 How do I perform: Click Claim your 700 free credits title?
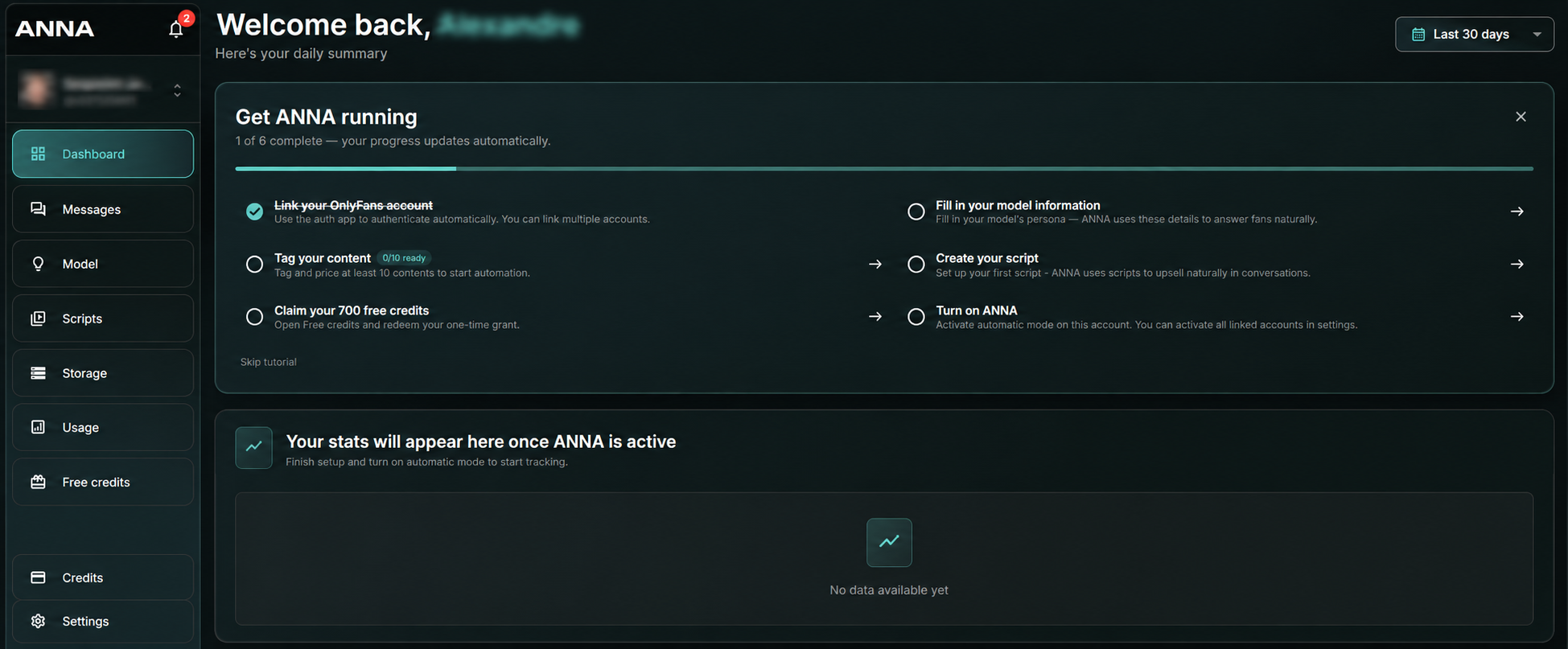pos(352,310)
